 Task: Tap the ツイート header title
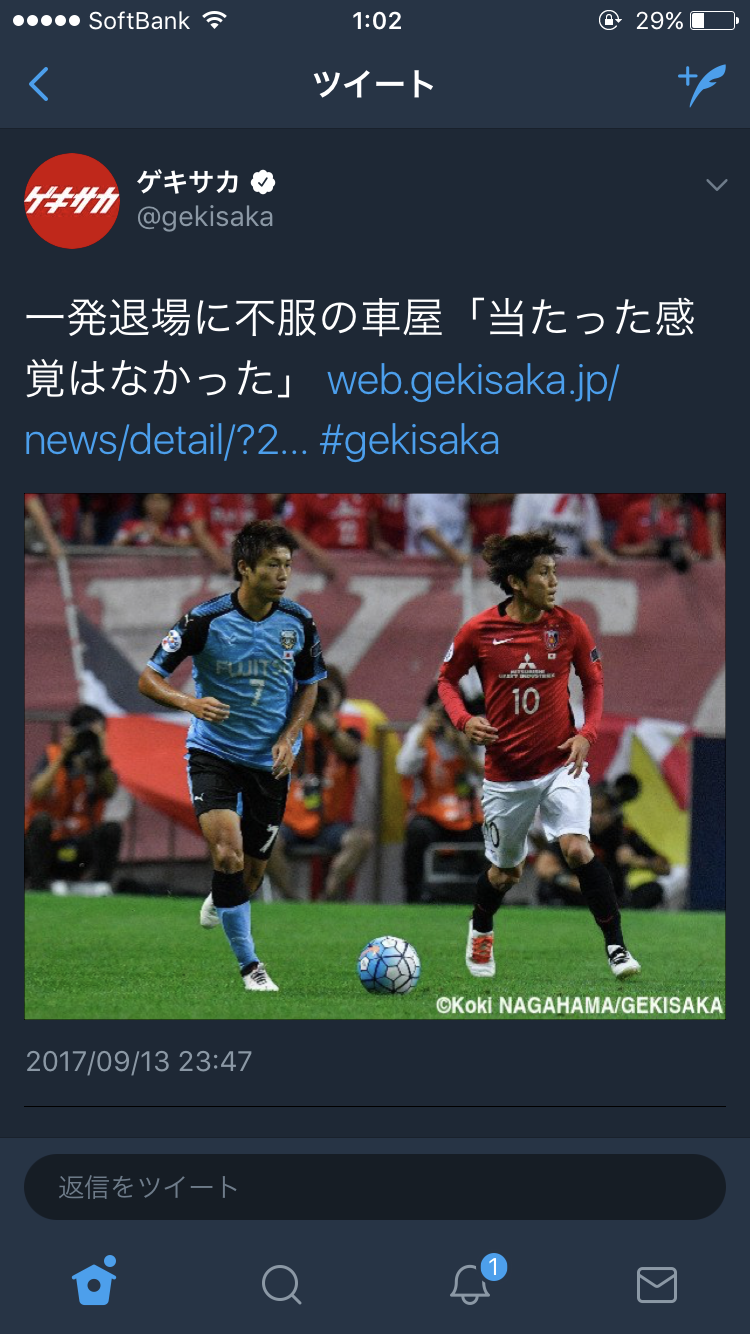click(374, 85)
